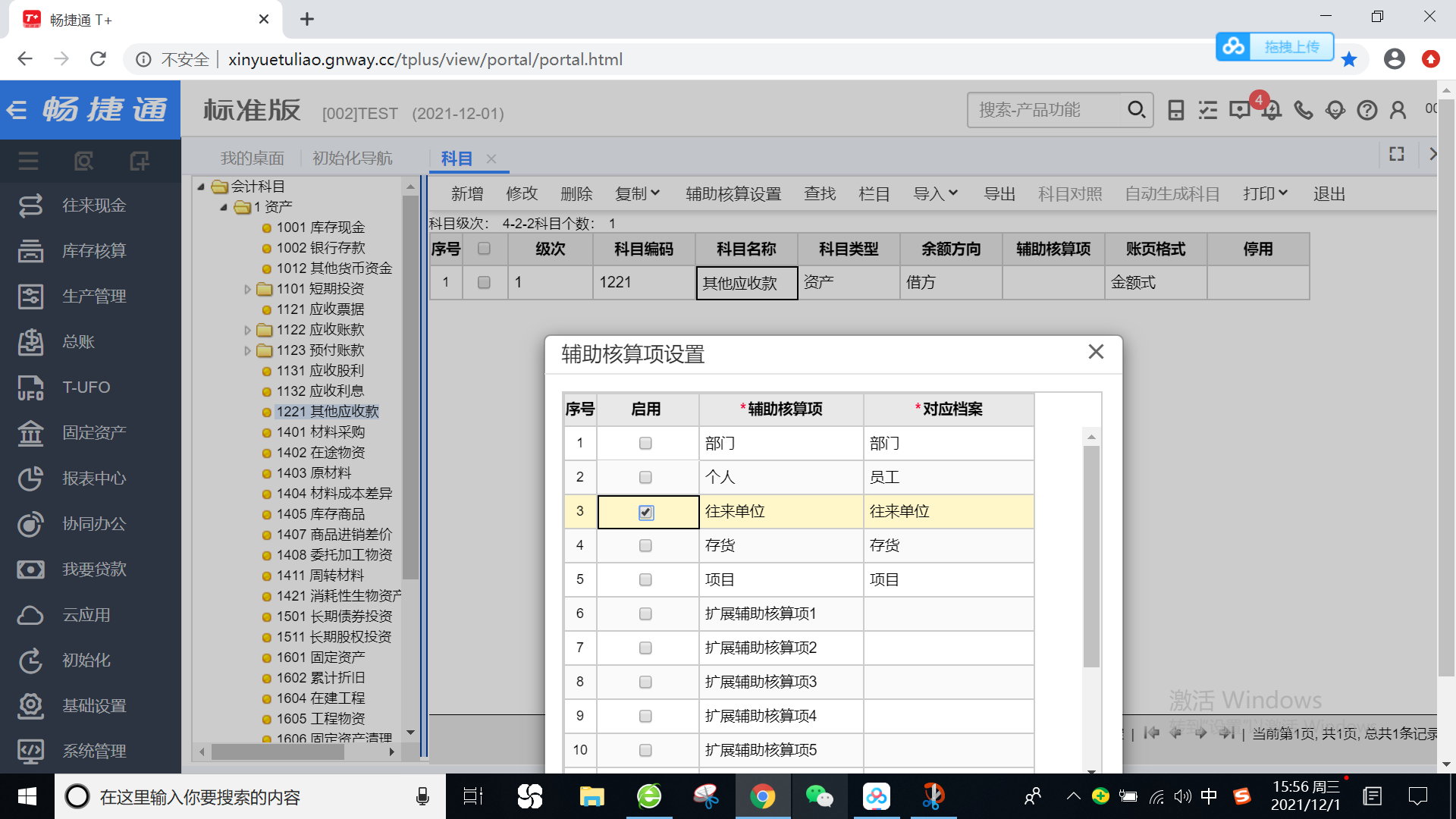Collapse the 会计科目 tree root
Screen dimensions: 1456x819
[201, 187]
